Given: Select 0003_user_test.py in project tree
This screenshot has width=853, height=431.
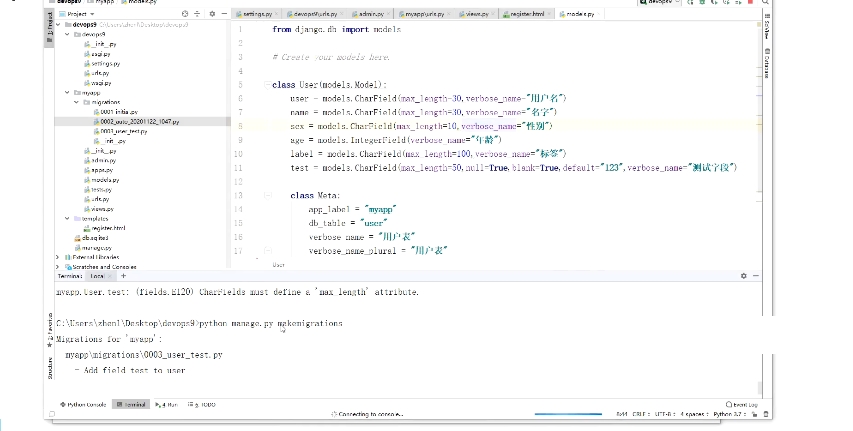Looking at the screenshot, I should point(123,131).
